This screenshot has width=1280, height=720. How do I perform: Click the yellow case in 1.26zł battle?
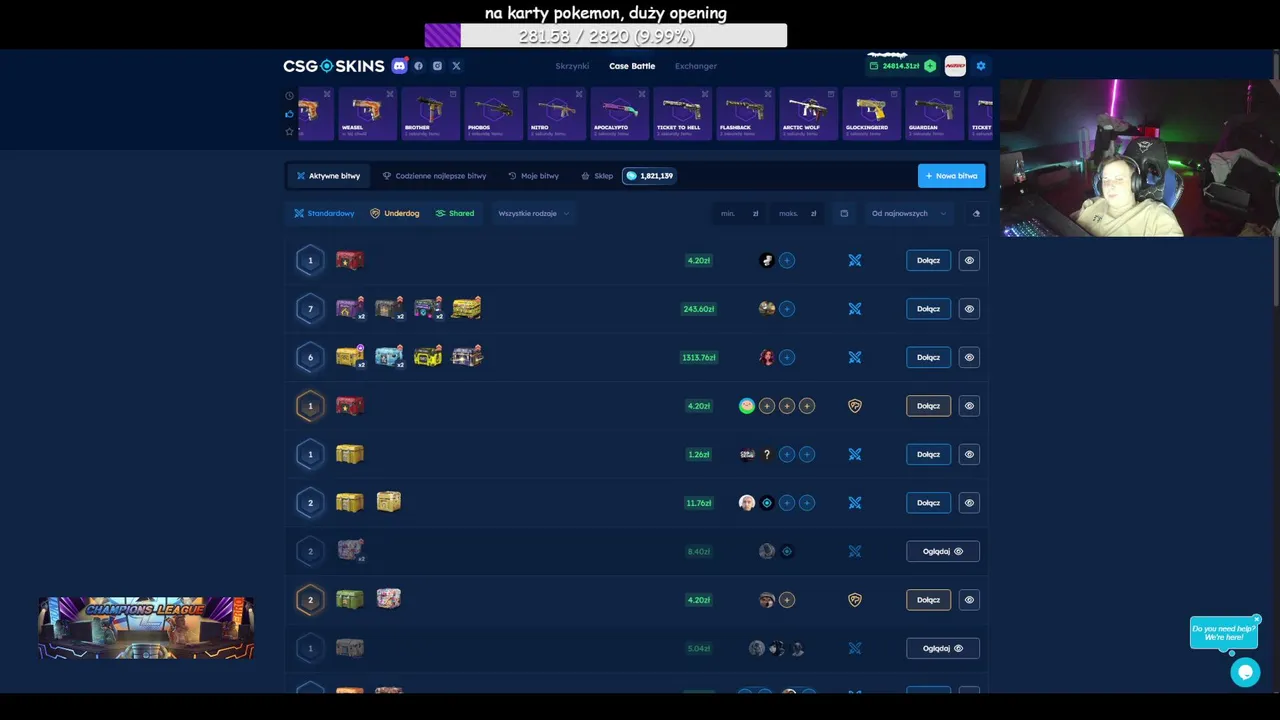(350, 454)
